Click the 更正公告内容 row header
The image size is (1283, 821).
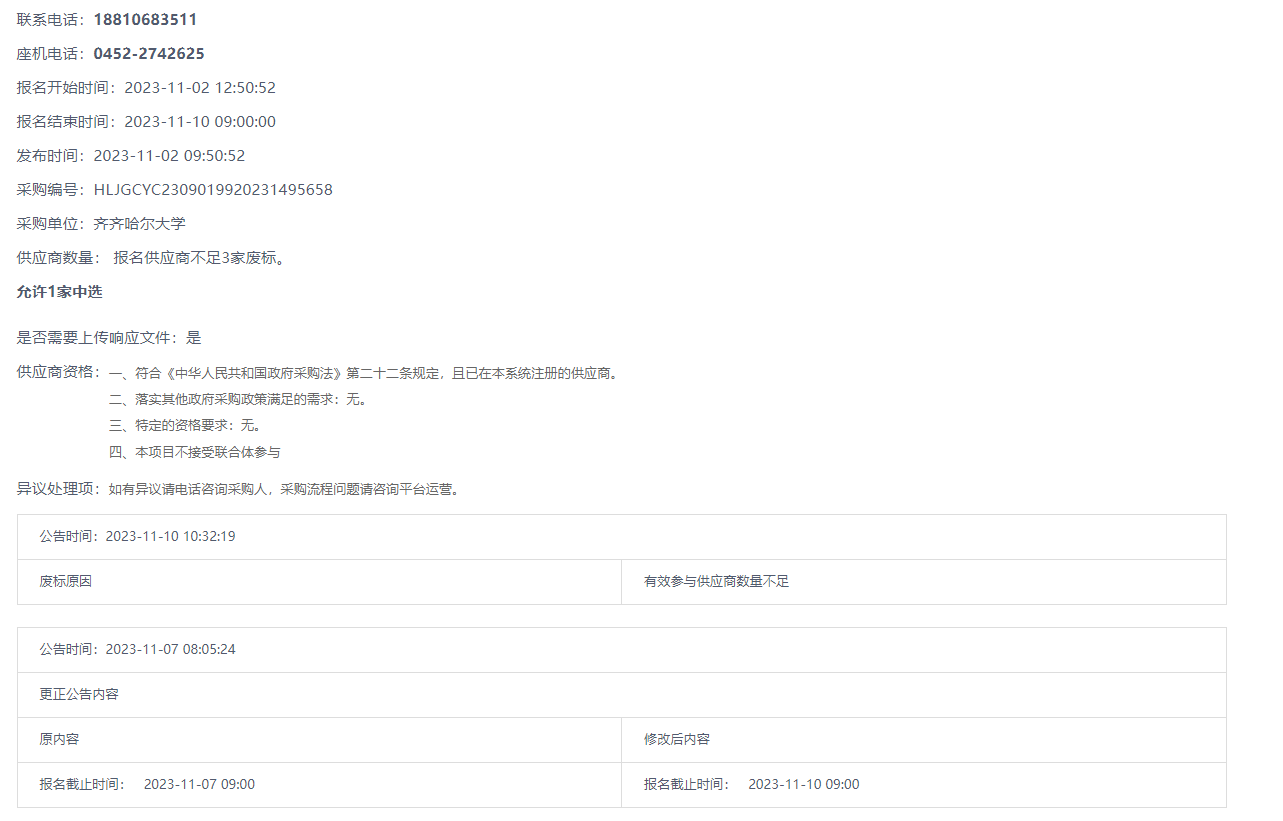79,694
